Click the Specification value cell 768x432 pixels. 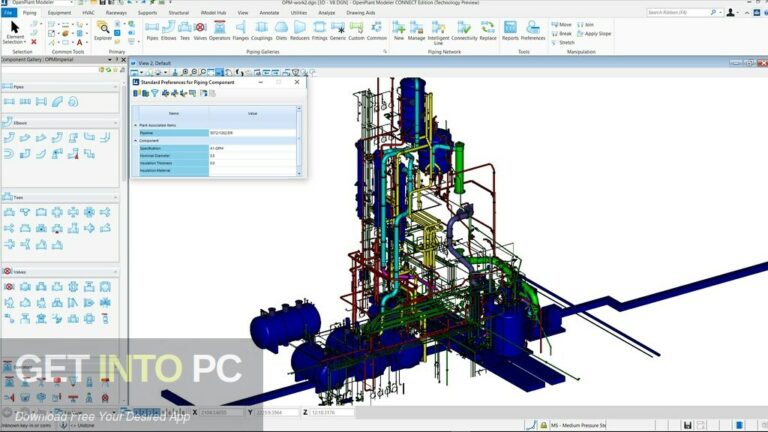[252, 148]
